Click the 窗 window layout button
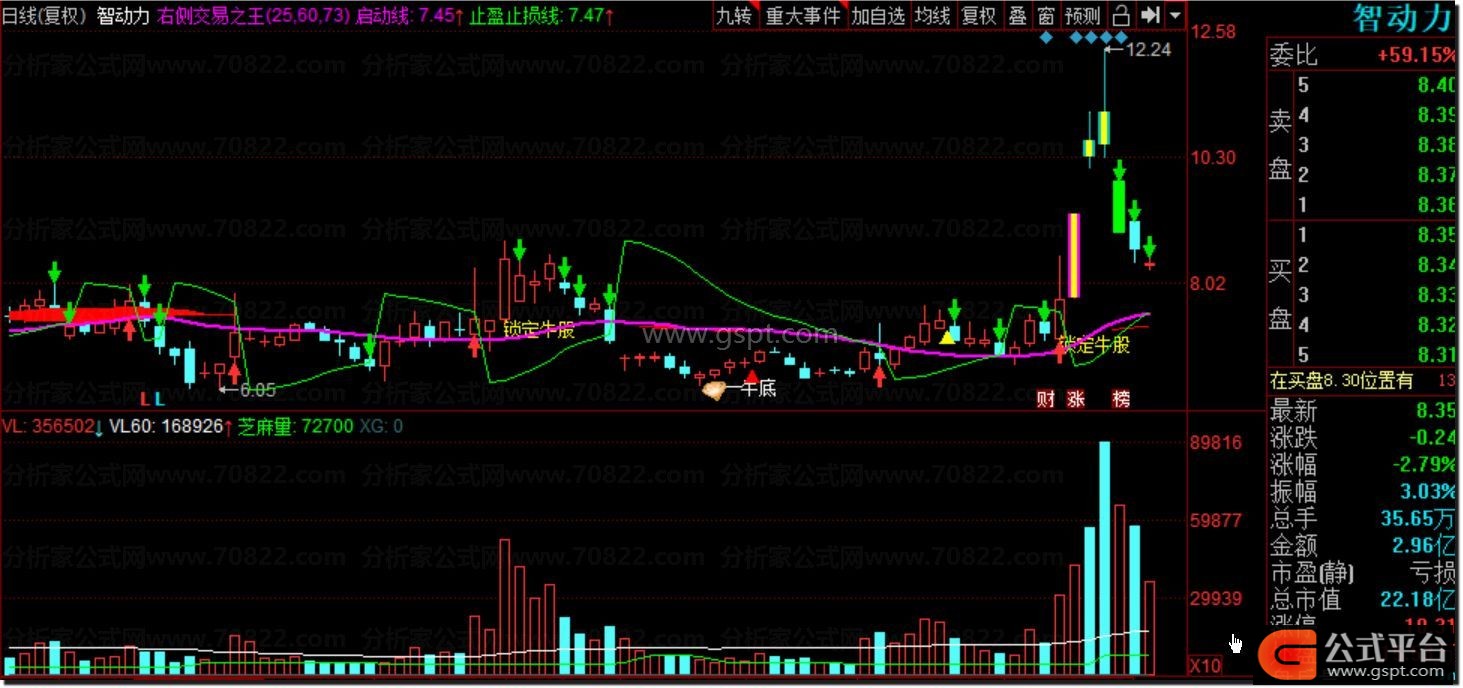 pos(1045,15)
